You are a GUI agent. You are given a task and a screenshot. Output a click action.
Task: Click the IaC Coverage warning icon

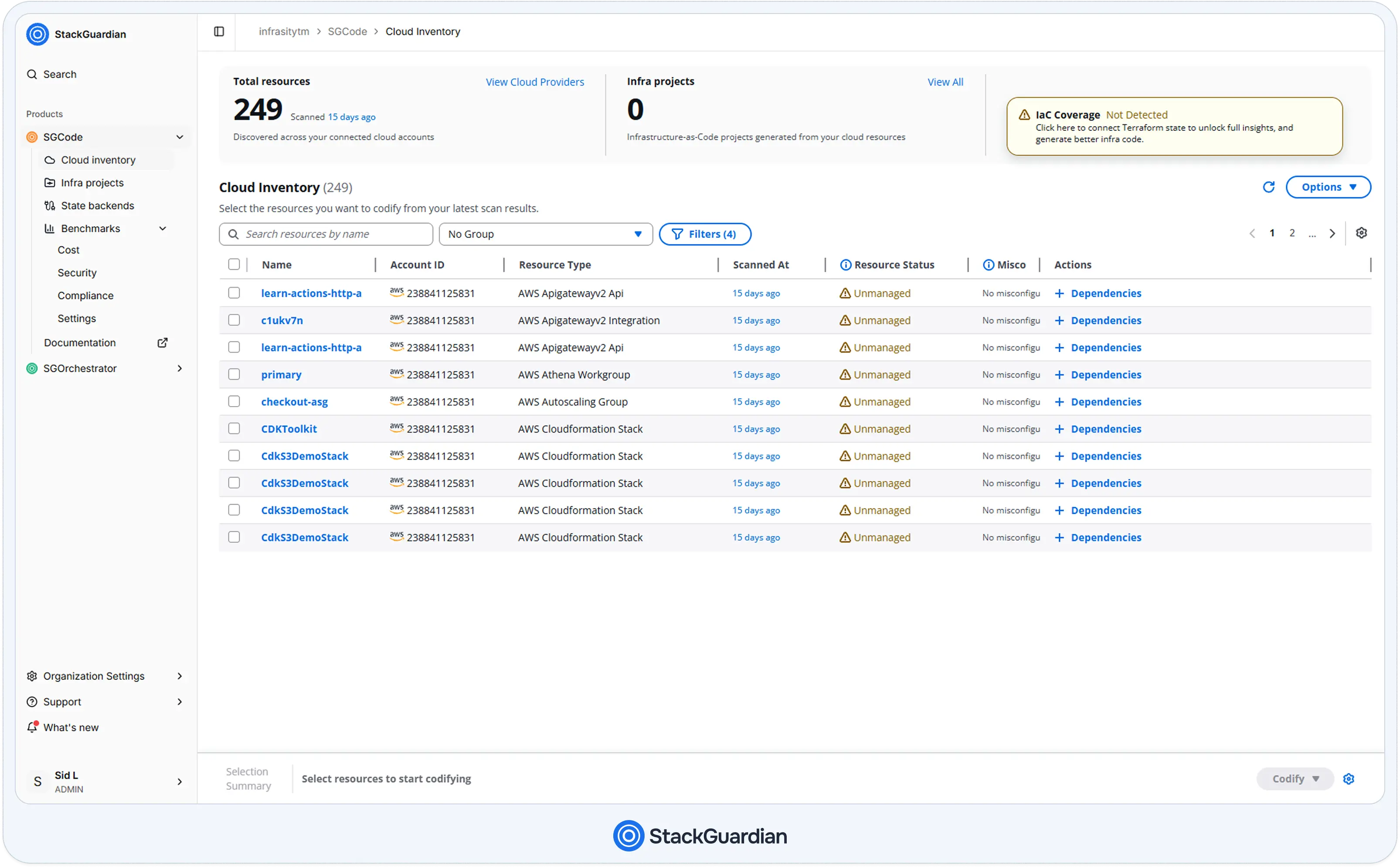pyautogui.click(x=1024, y=115)
